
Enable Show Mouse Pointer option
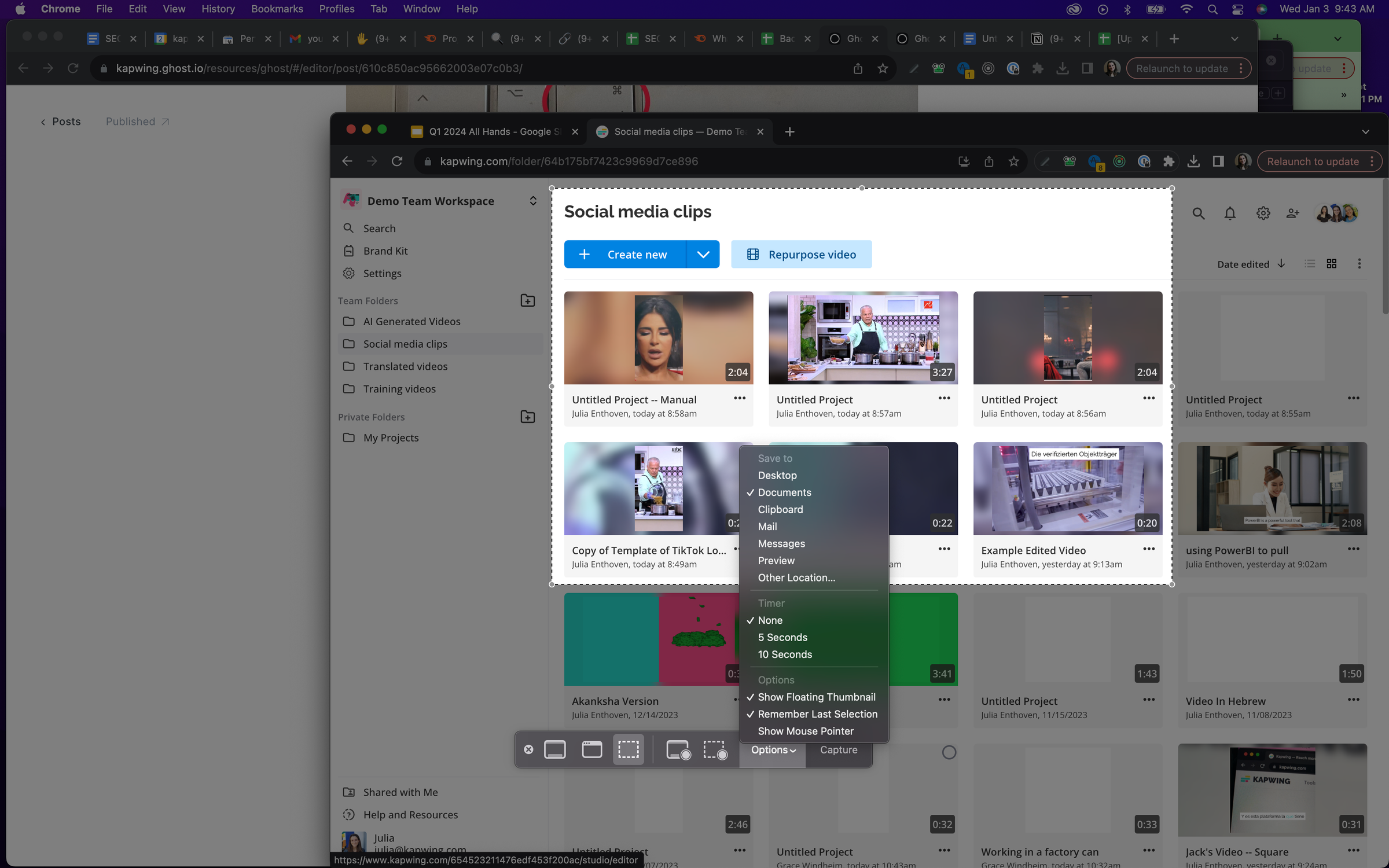(x=805, y=731)
